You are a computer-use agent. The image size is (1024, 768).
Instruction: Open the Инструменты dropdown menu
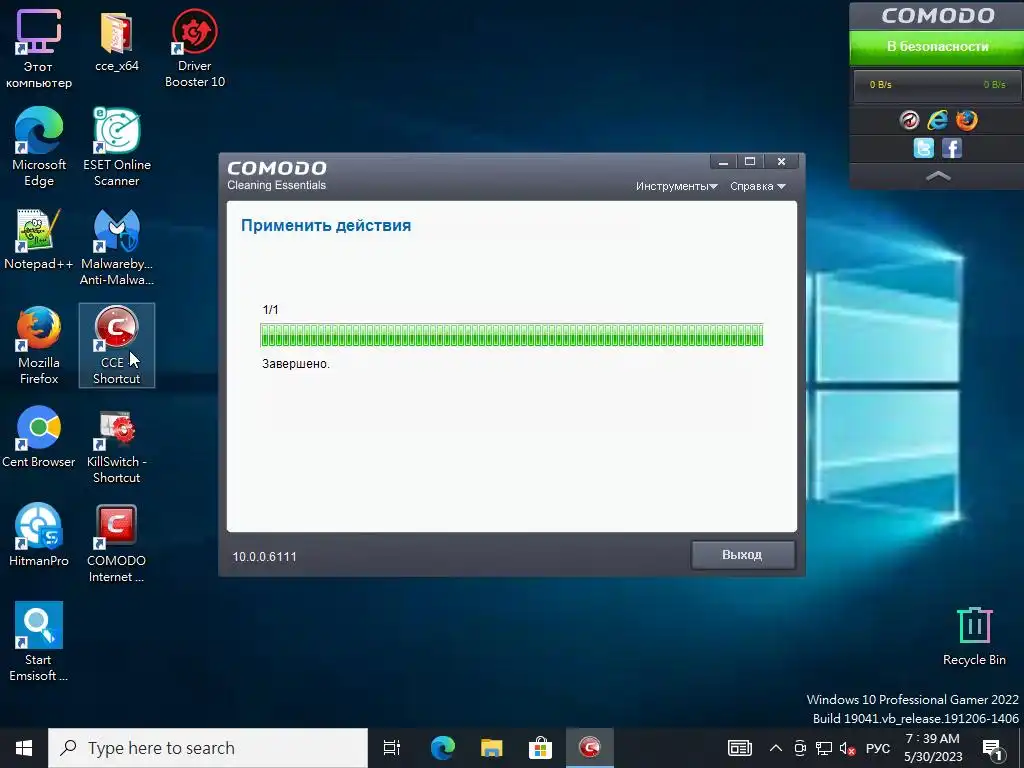(677, 186)
